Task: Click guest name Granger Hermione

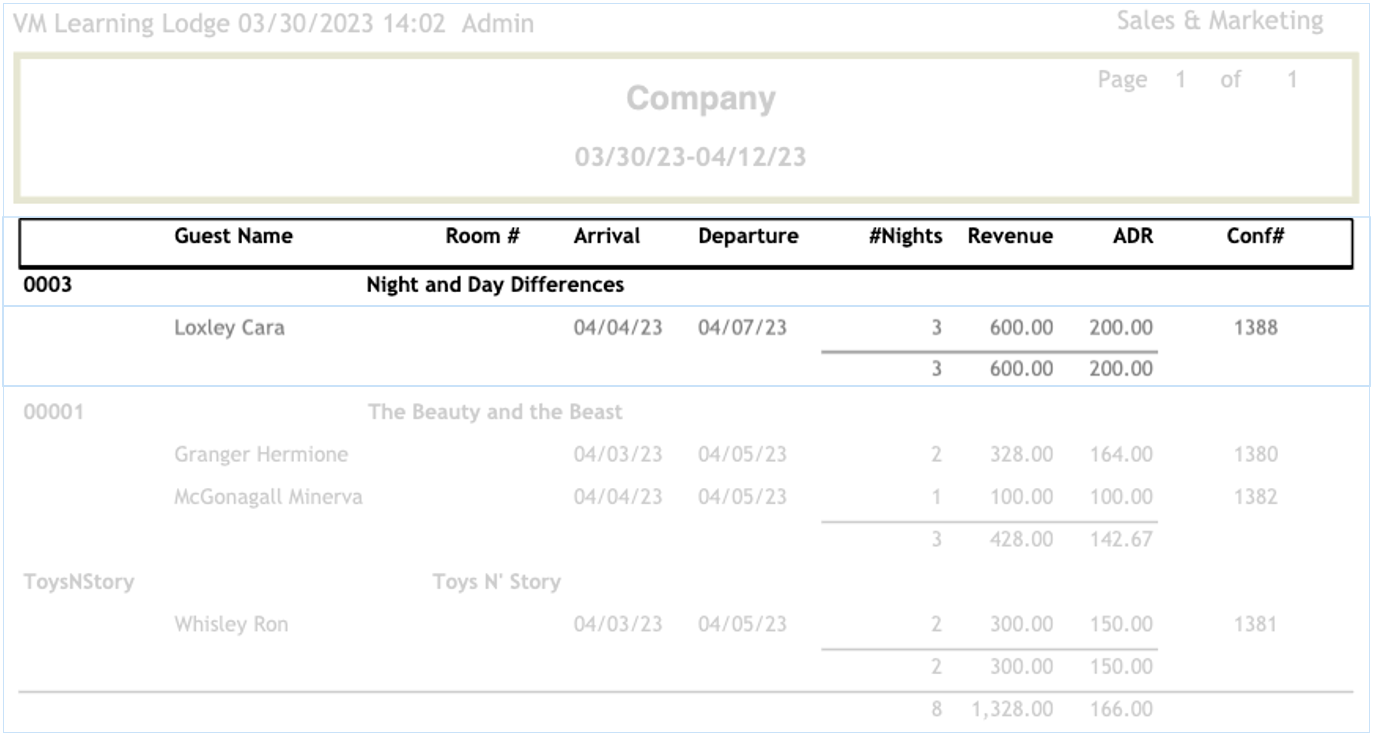Action: coord(261,454)
